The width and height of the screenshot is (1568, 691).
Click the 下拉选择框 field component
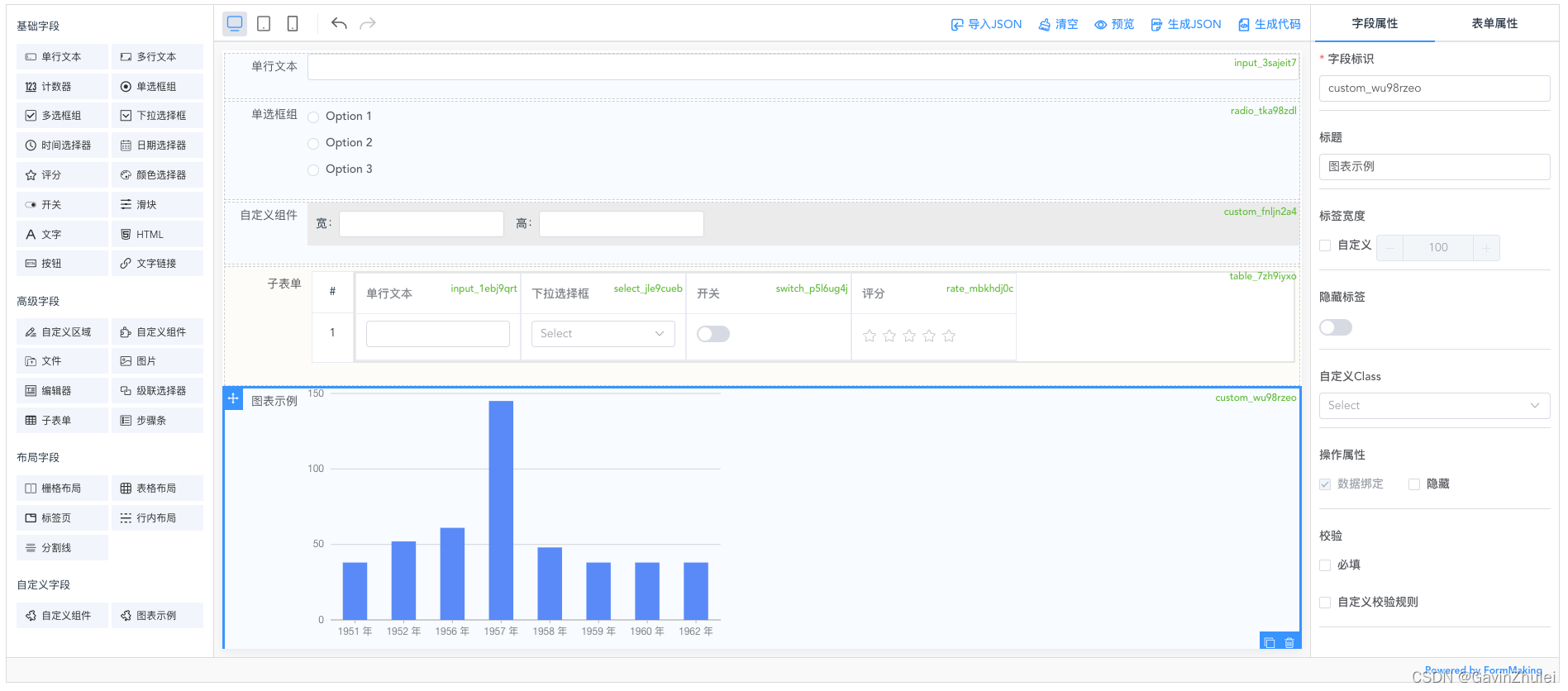[157, 116]
